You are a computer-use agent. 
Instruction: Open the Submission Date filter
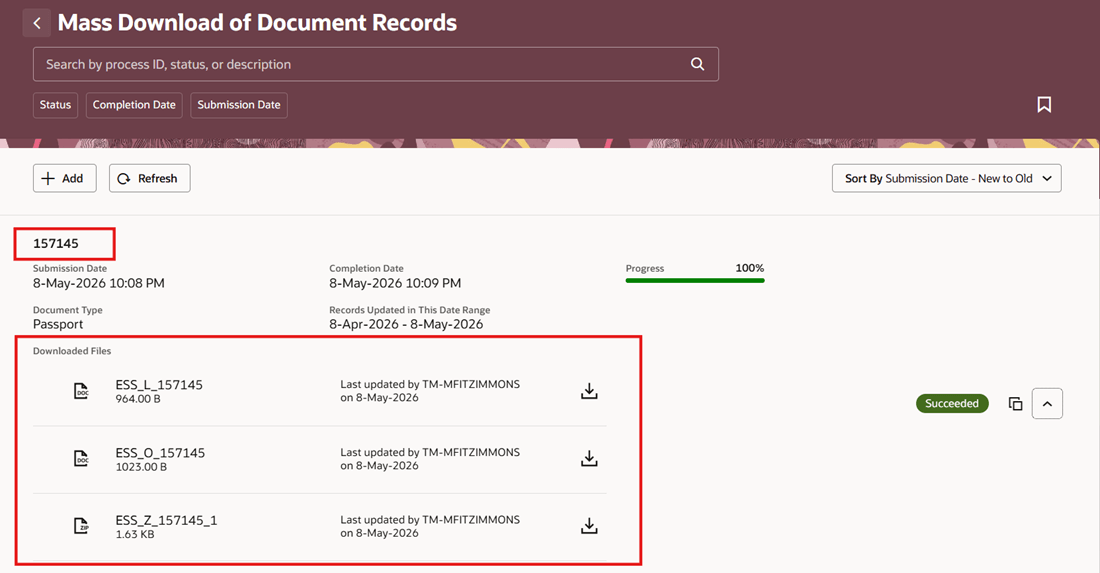239,105
